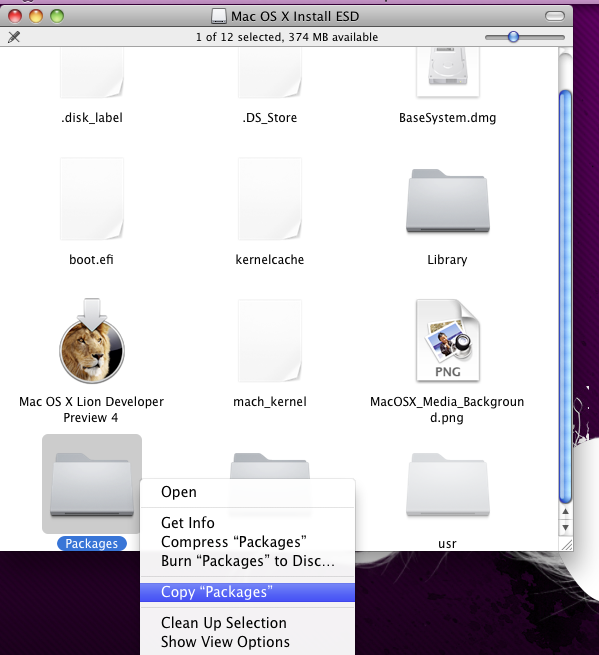Screen dimensions: 599x655
Task: Select the boot.efi file icon
Action: [92, 199]
